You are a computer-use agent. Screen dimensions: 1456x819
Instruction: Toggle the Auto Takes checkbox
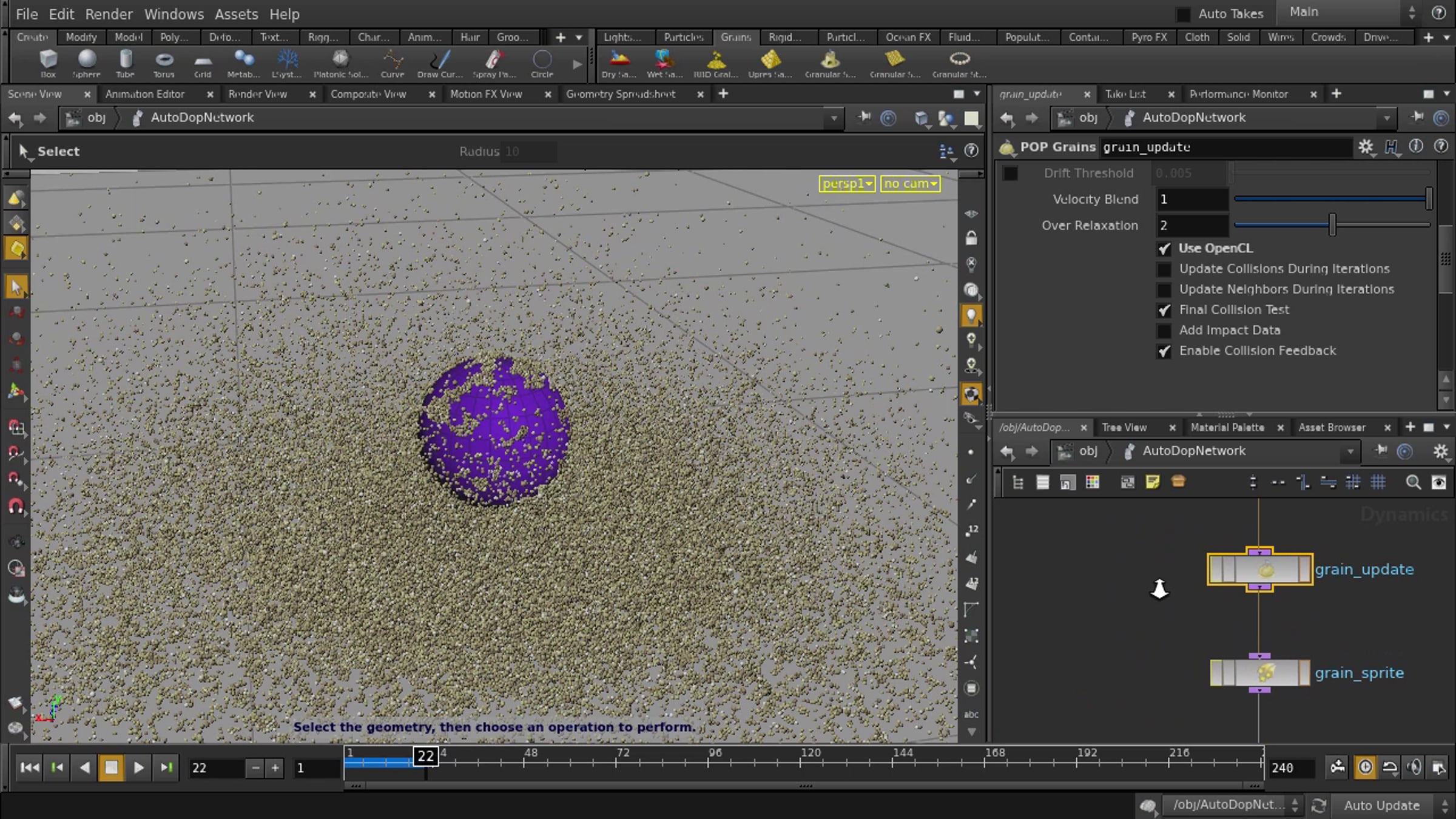1182,14
